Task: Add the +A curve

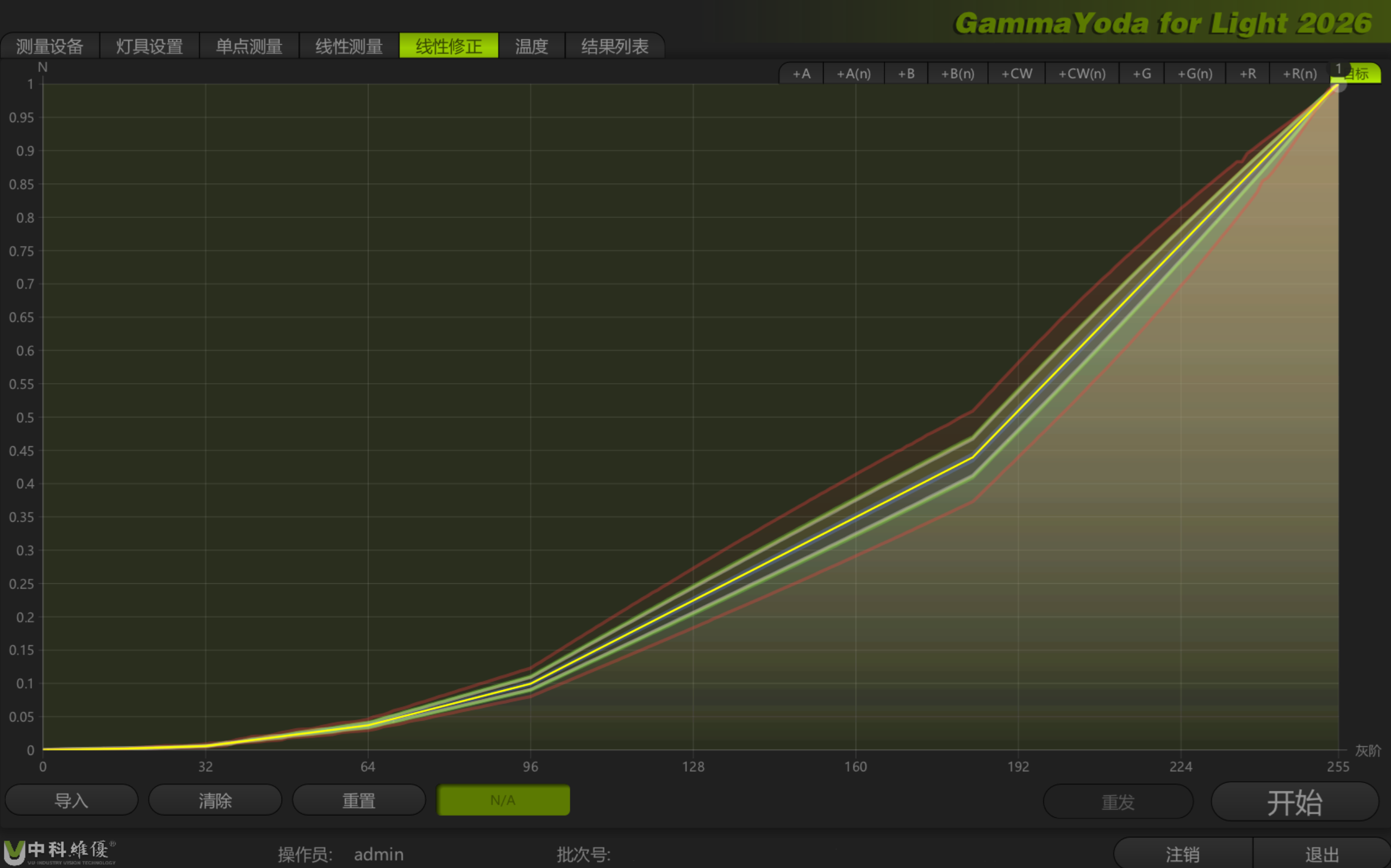Action: click(x=801, y=73)
